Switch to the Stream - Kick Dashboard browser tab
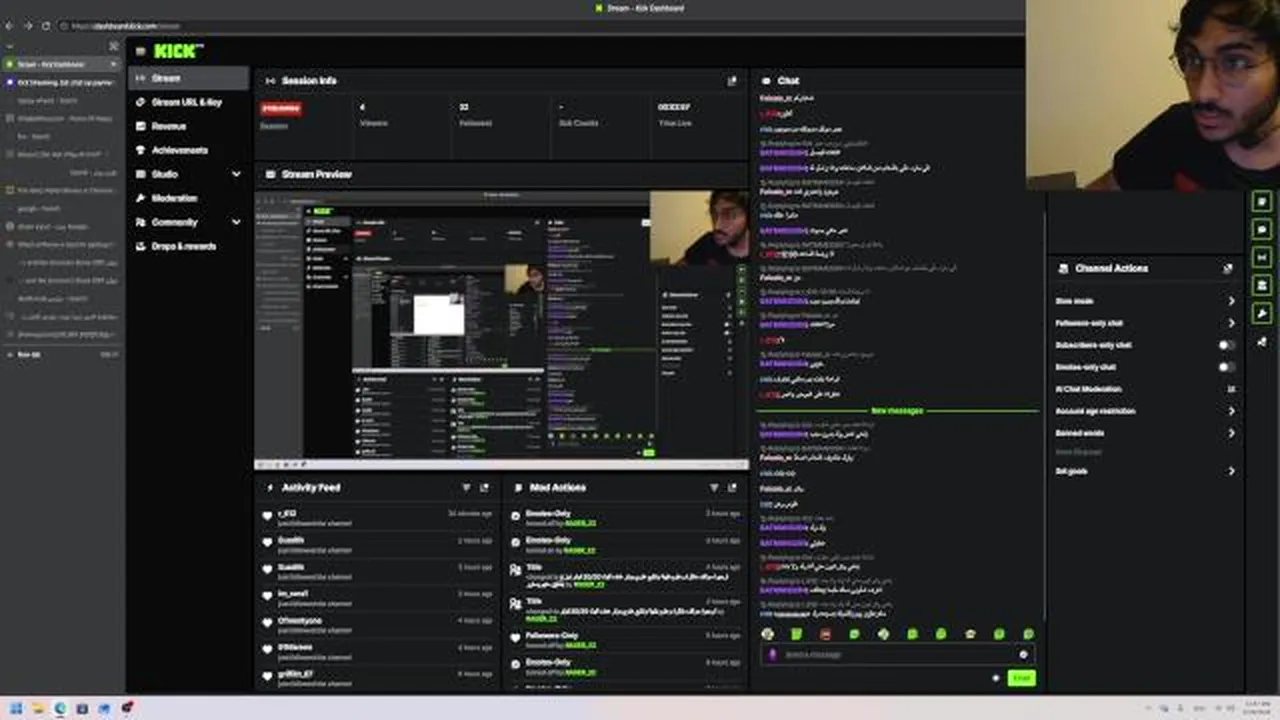Screen dimensions: 1280x720 pos(62,64)
